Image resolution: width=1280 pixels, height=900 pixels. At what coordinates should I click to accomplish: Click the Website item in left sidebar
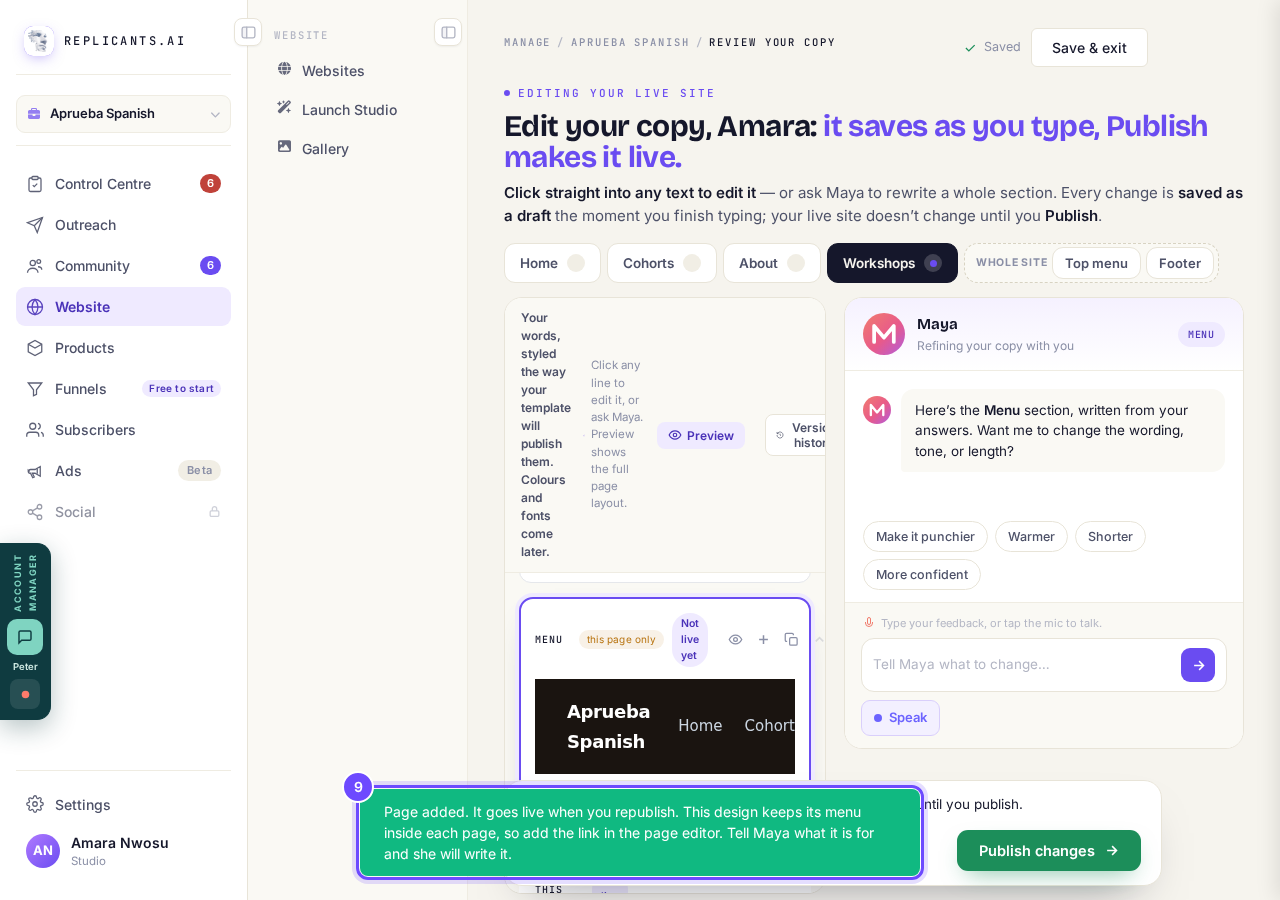point(123,307)
